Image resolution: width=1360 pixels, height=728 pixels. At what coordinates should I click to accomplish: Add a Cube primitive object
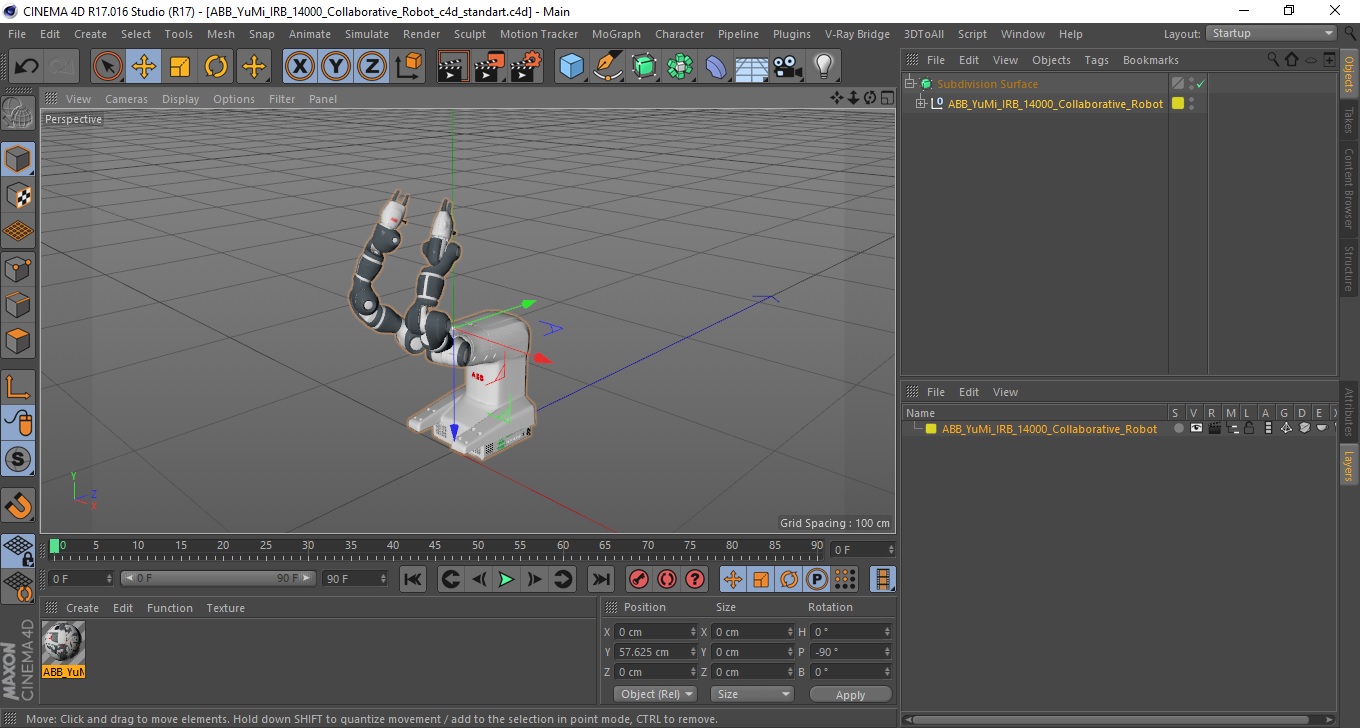(x=571, y=67)
